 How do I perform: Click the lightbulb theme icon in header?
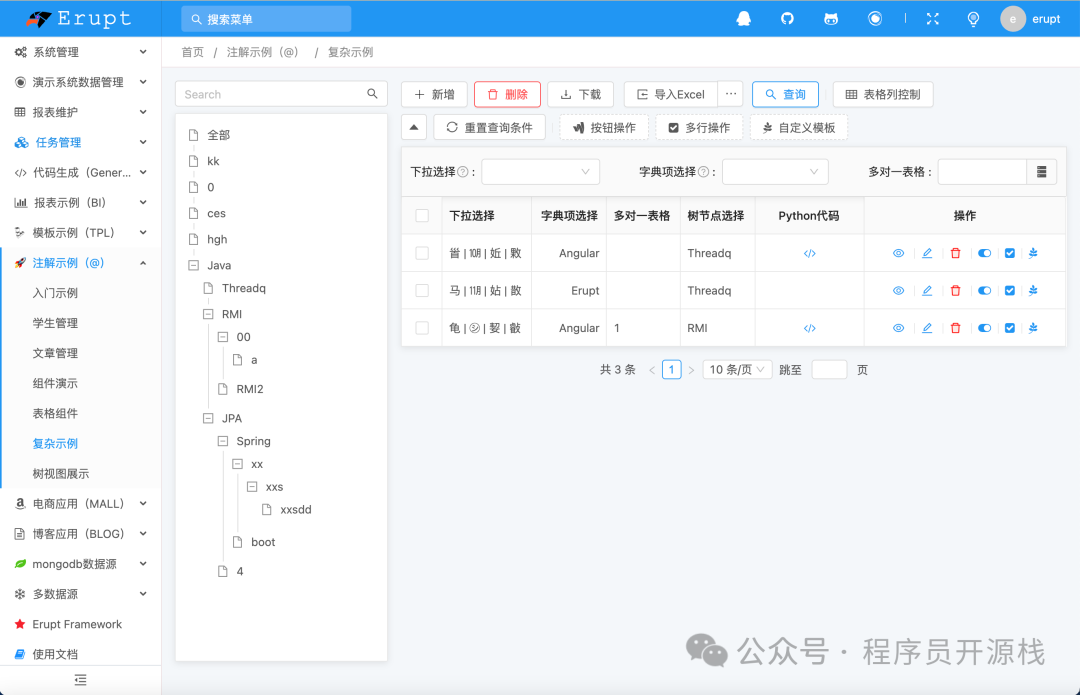973,18
